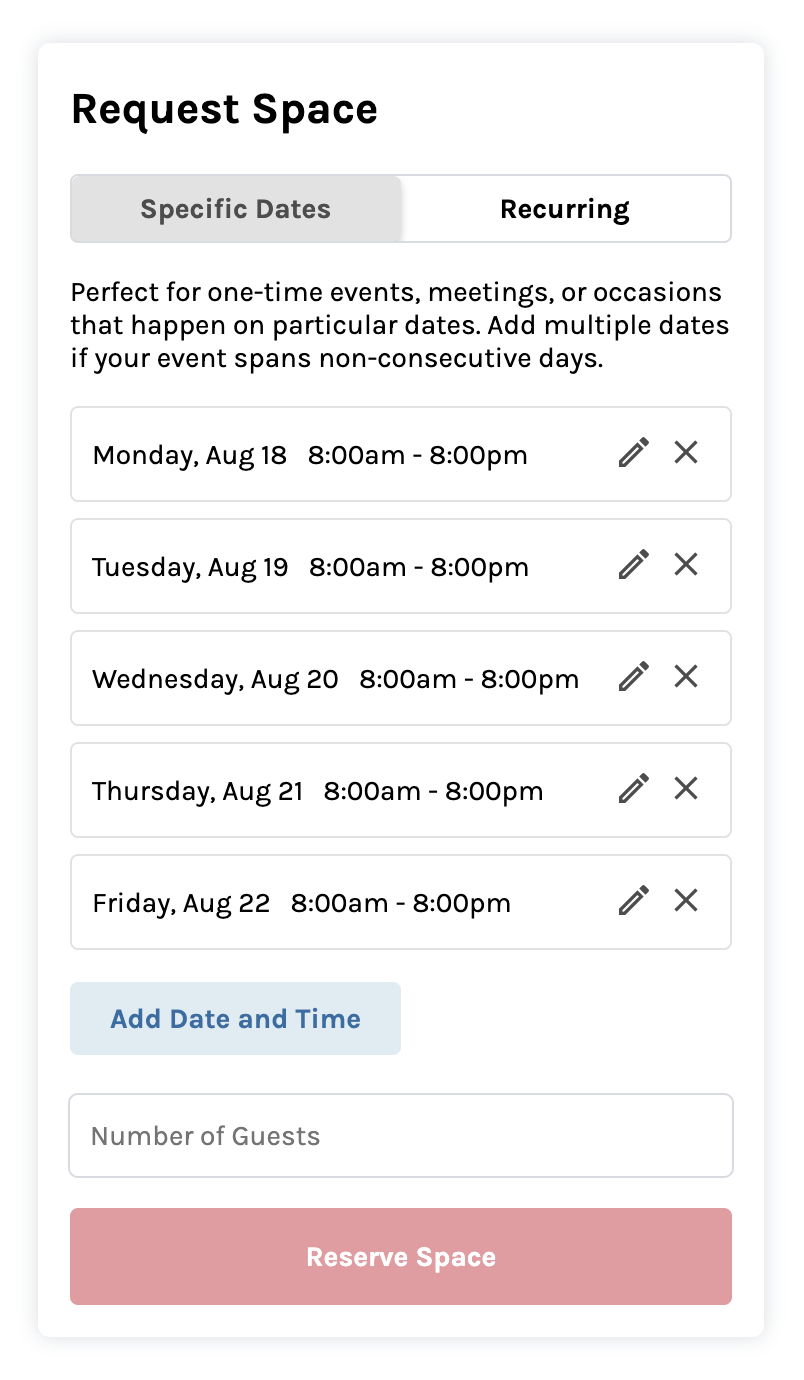804x1380 pixels.
Task: Remove the Monday, Aug 18 date
Action: point(686,453)
